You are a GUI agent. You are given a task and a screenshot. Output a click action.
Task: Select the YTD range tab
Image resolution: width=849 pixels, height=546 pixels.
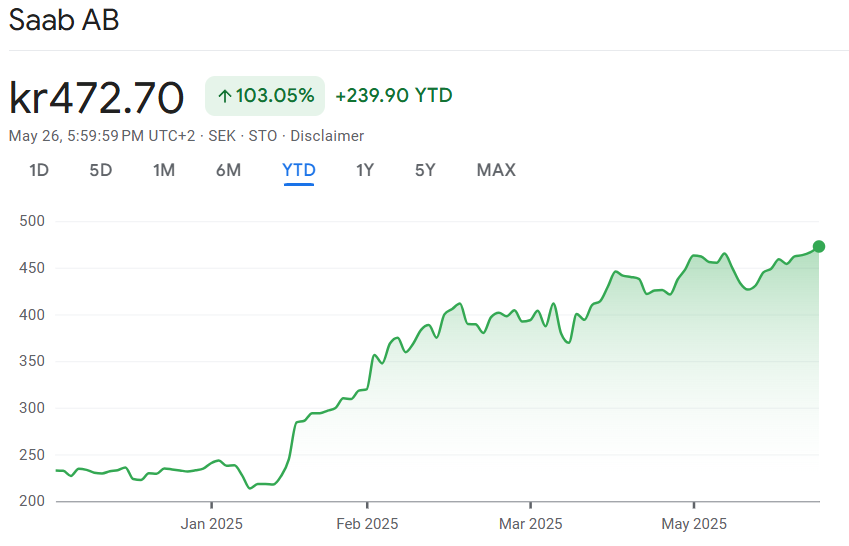point(299,170)
